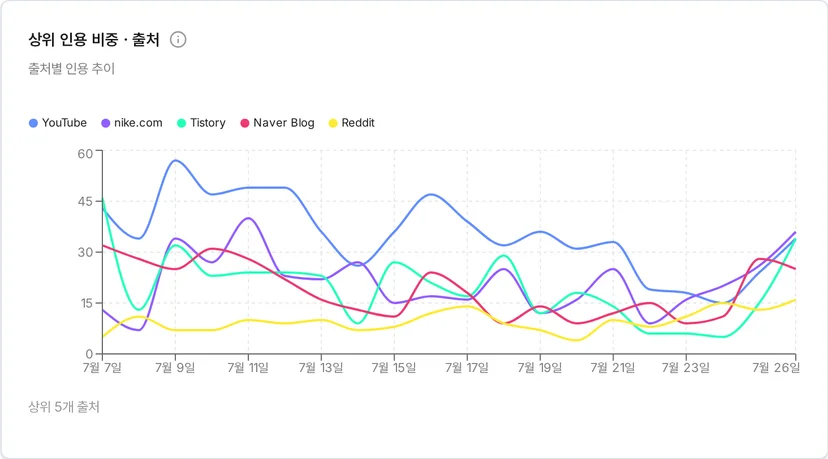The image size is (828, 459).
Task: Toggle the nike.com legend entry
Action: click(x=132, y=123)
